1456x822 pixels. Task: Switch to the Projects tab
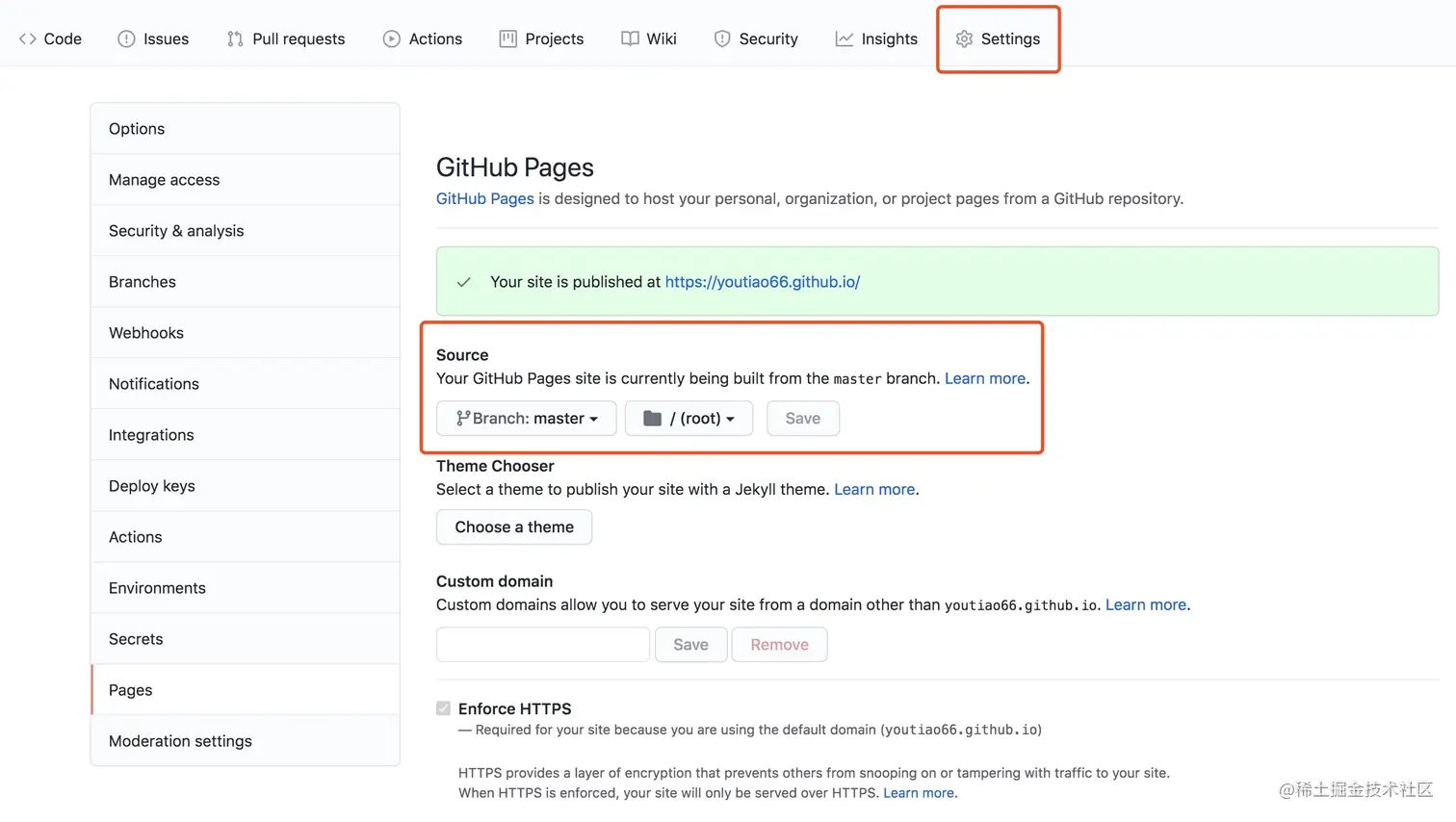[541, 39]
